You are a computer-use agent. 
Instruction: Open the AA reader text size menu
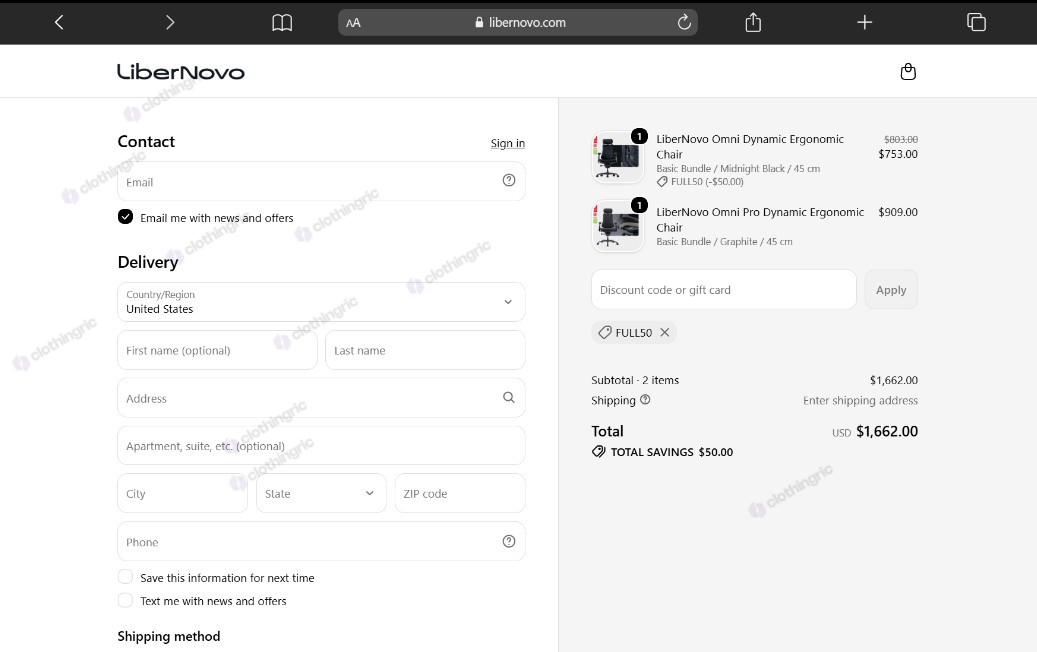353,22
